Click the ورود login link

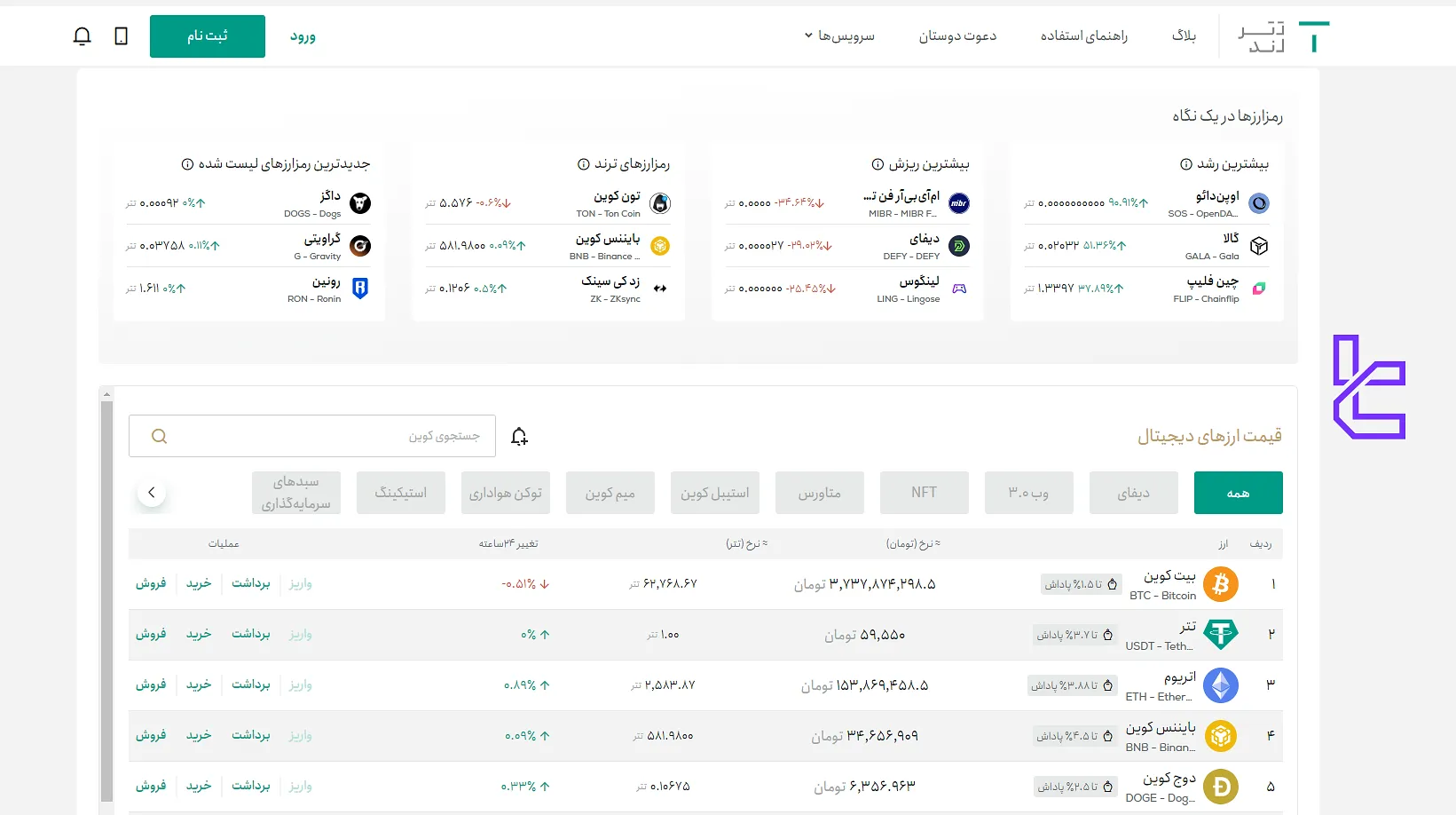pos(303,36)
